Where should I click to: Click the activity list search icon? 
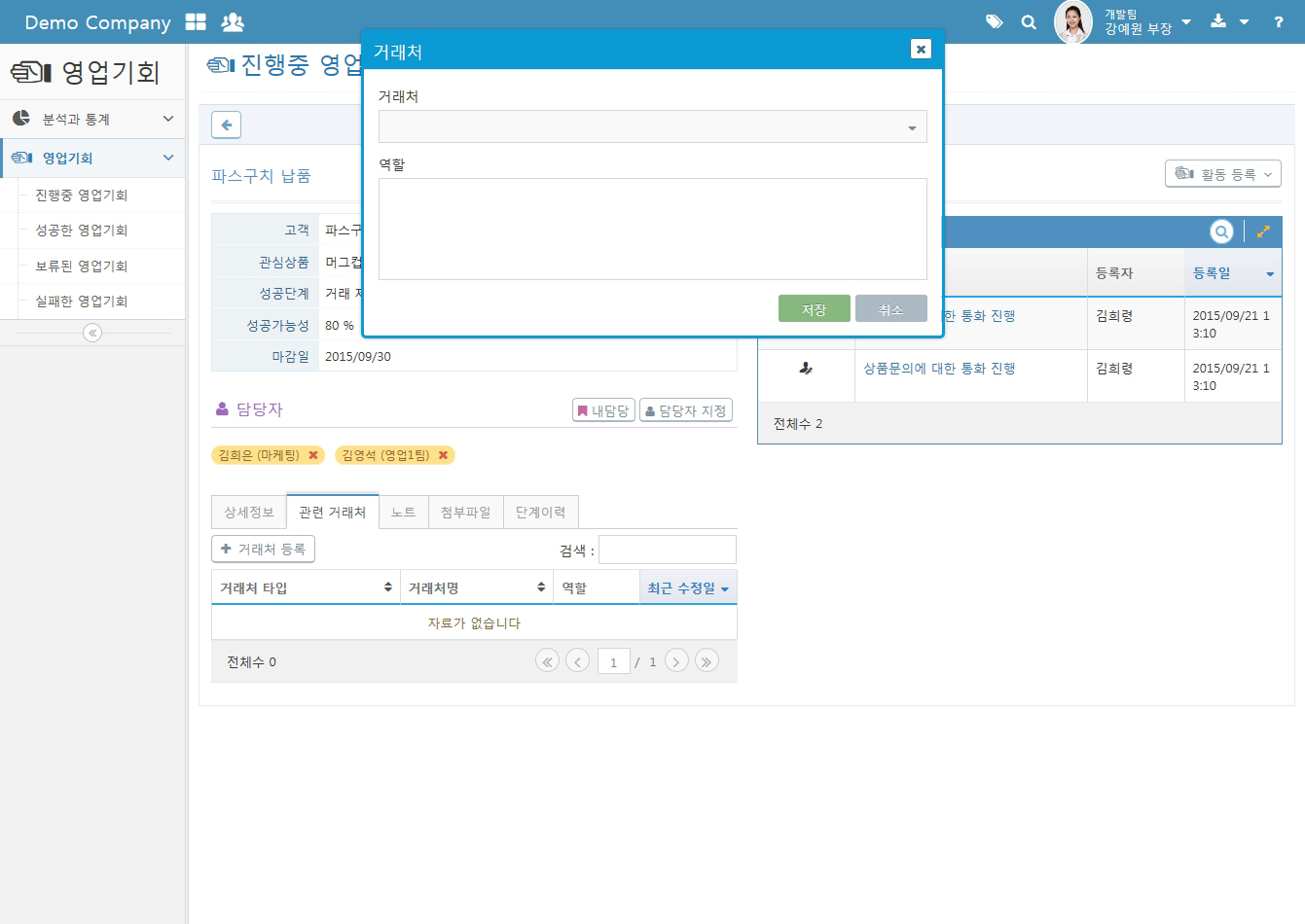click(x=1221, y=231)
